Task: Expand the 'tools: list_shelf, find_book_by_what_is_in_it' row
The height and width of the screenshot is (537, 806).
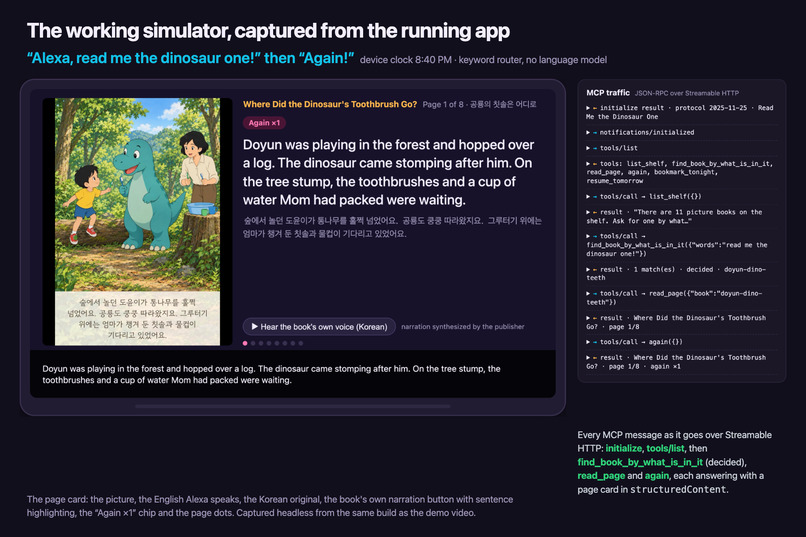Action: click(x=680, y=172)
